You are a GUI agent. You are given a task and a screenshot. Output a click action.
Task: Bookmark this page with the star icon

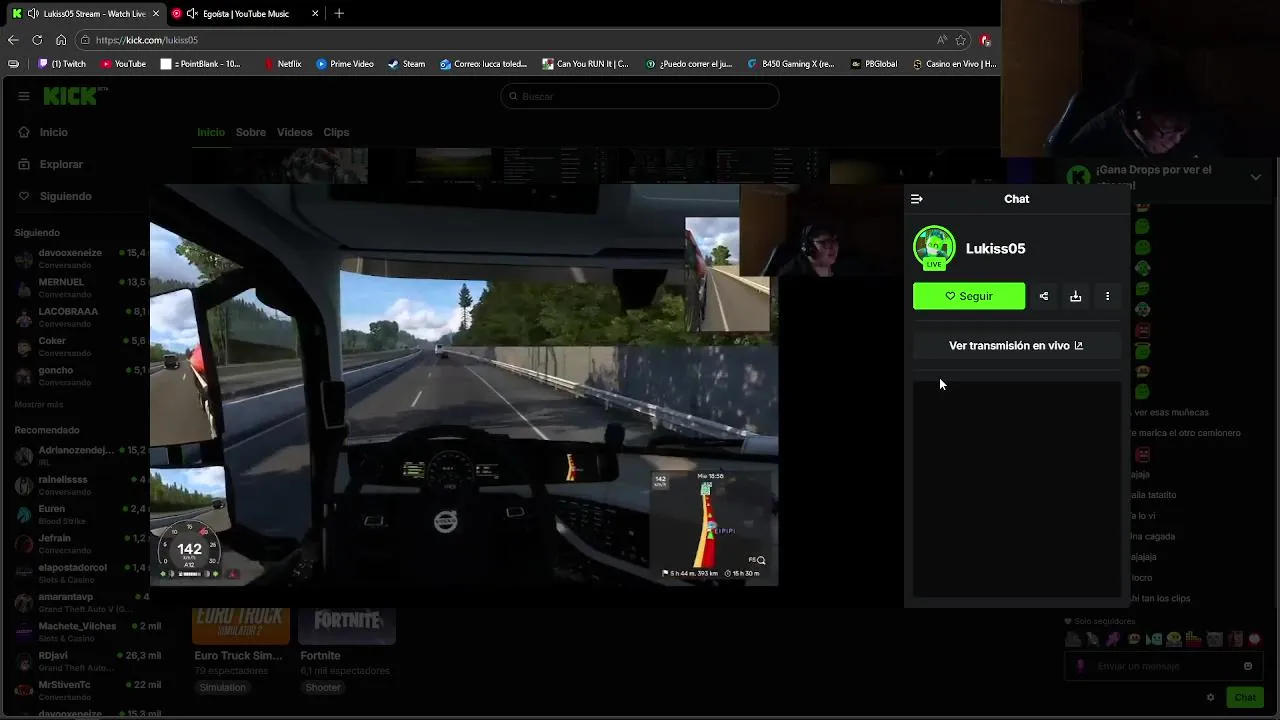tap(961, 40)
